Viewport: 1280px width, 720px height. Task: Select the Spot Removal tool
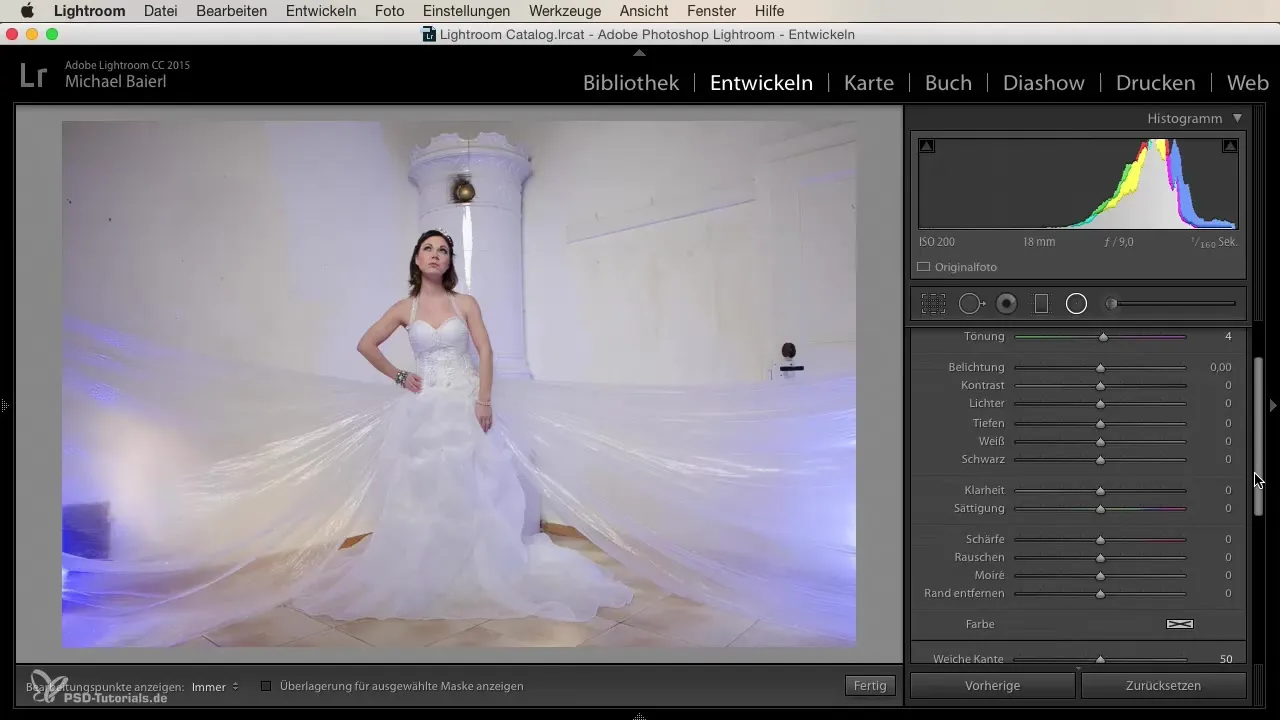point(972,304)
